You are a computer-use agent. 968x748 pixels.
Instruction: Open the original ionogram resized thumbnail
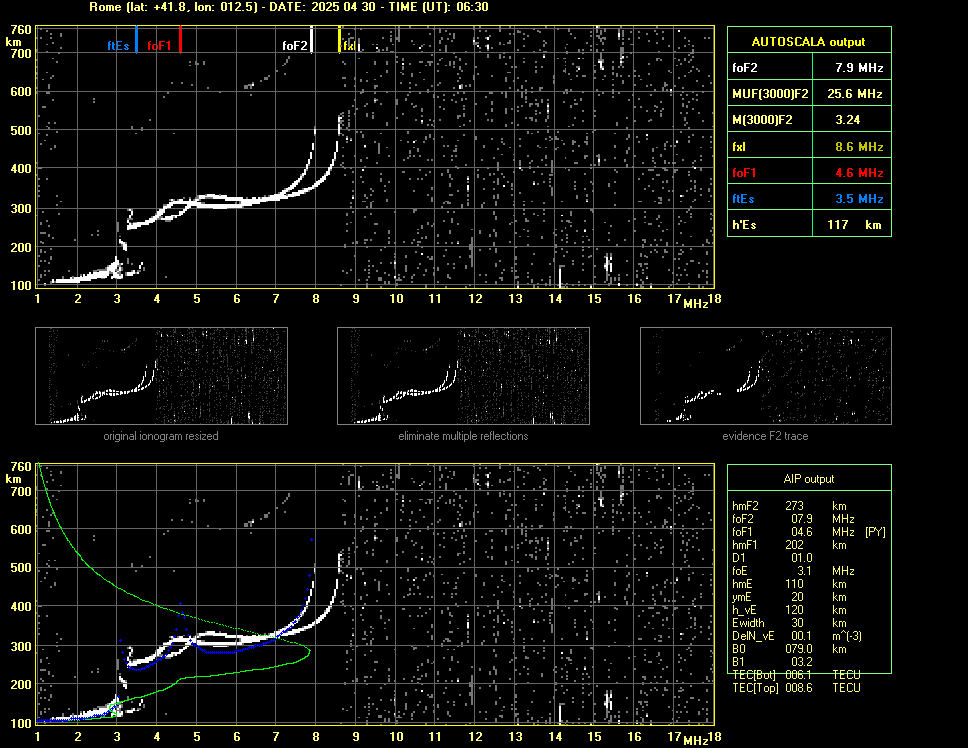(161, 376)
